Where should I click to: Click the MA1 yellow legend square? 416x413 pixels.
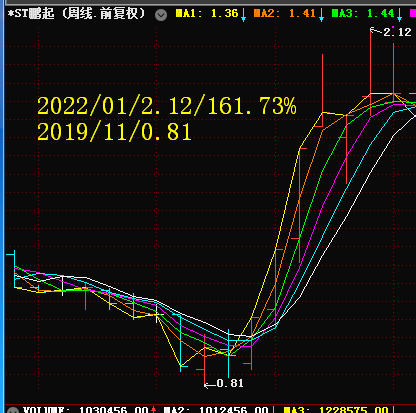[179, 13]
